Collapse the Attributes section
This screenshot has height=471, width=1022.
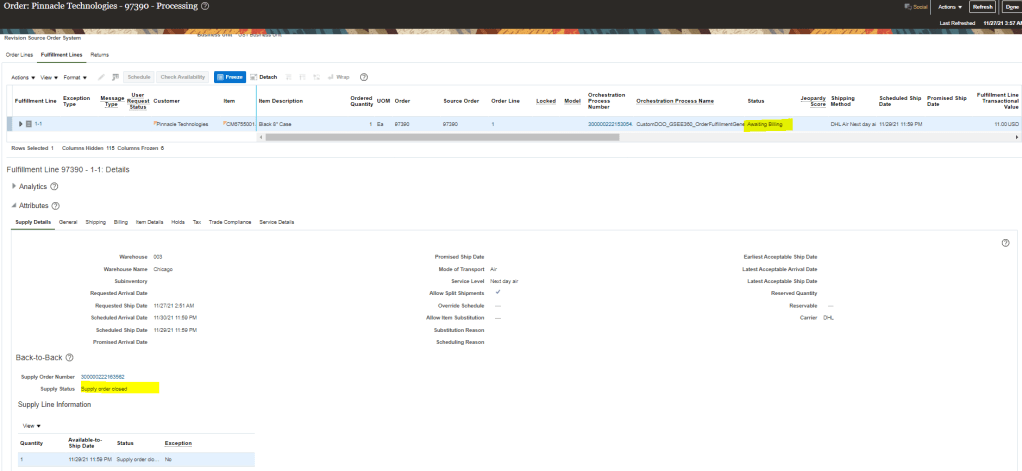tap(14, 205)
